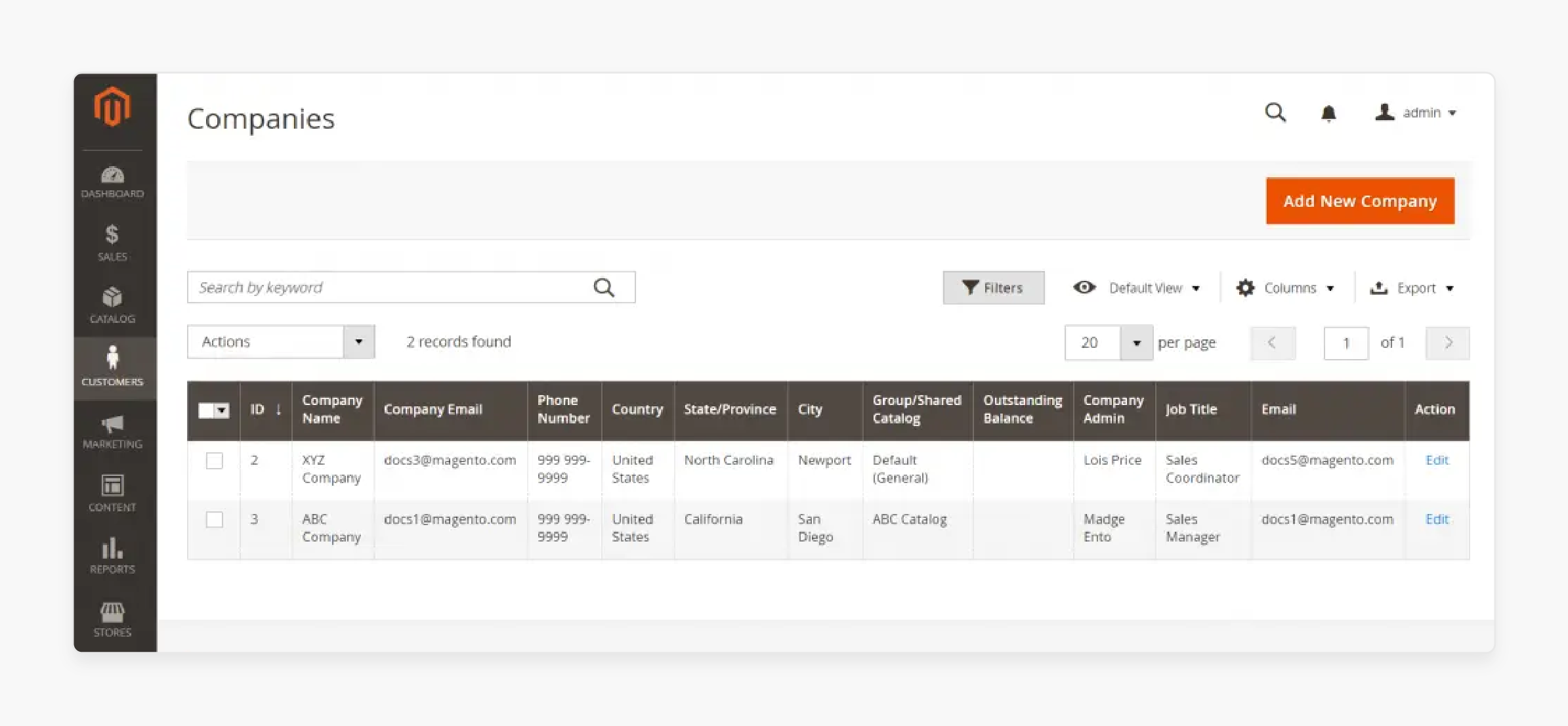Select the XYZ Company row checkbox
This screenshot has width=1568, height=726.
(x=215, y=461)
